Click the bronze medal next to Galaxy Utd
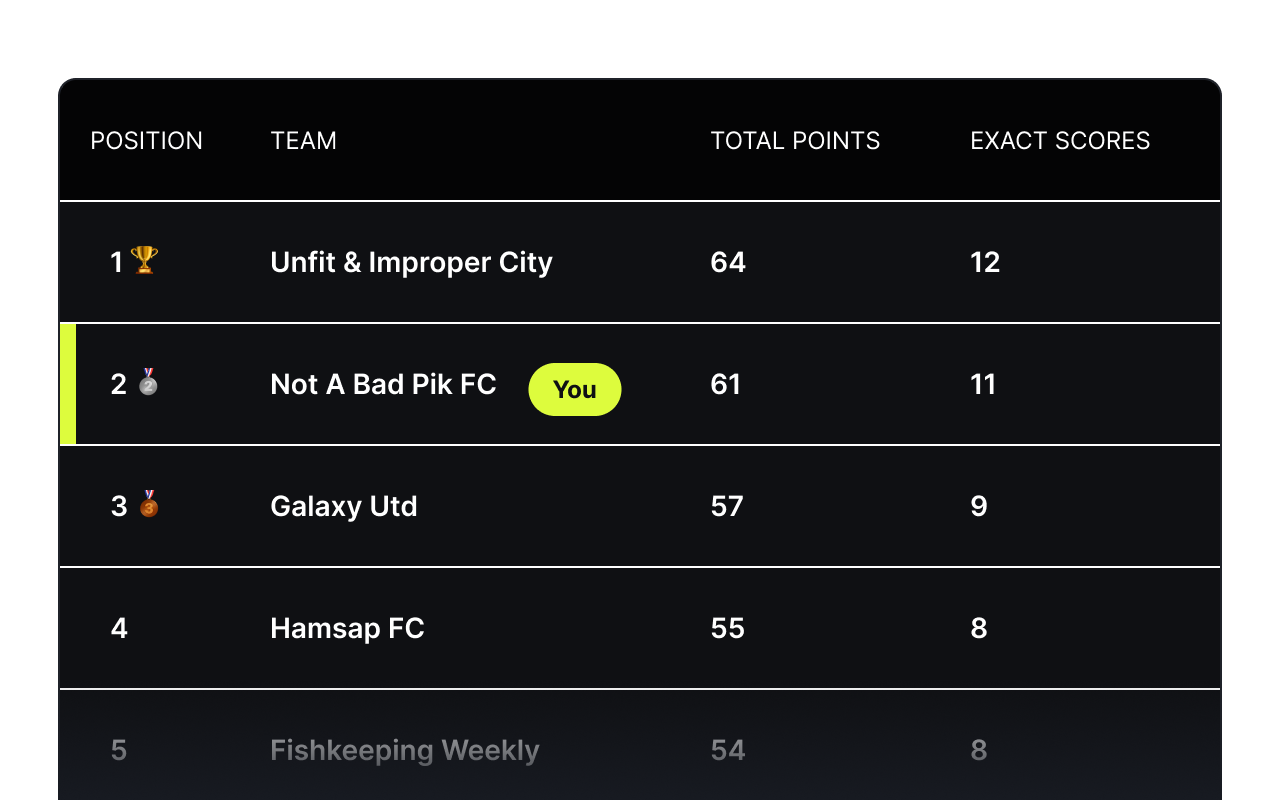 pos(148,506)
